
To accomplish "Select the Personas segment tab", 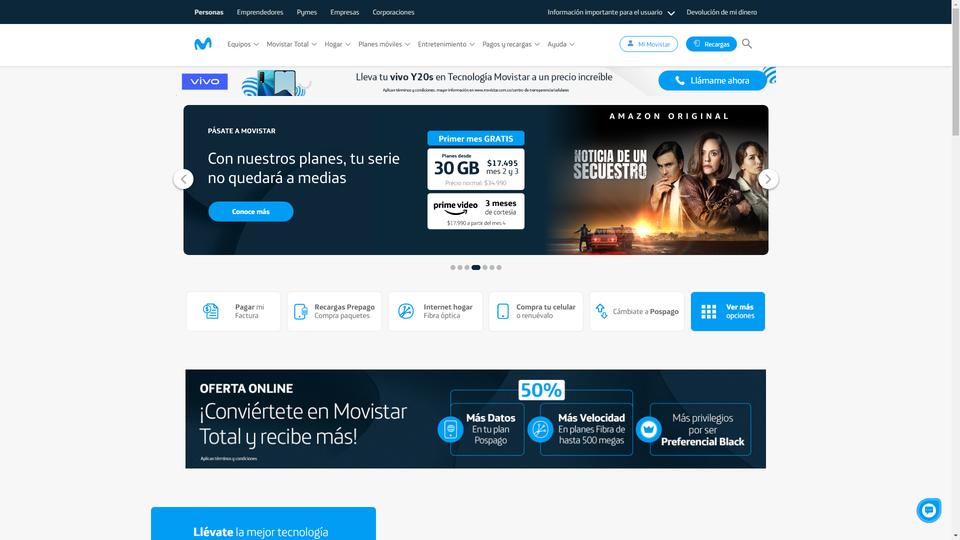I will pos(209,12).
